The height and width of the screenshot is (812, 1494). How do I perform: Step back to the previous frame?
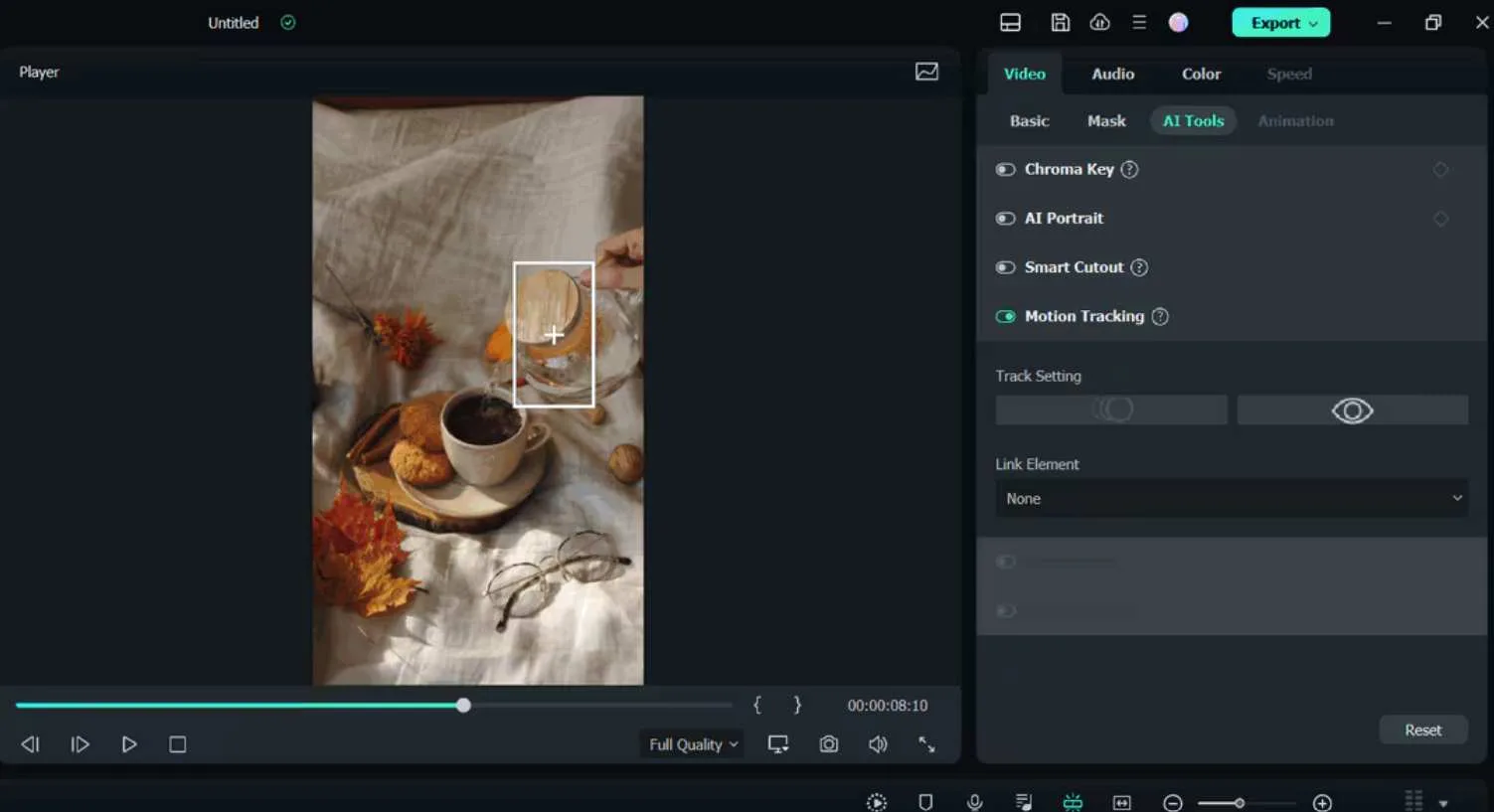[31, 744]
